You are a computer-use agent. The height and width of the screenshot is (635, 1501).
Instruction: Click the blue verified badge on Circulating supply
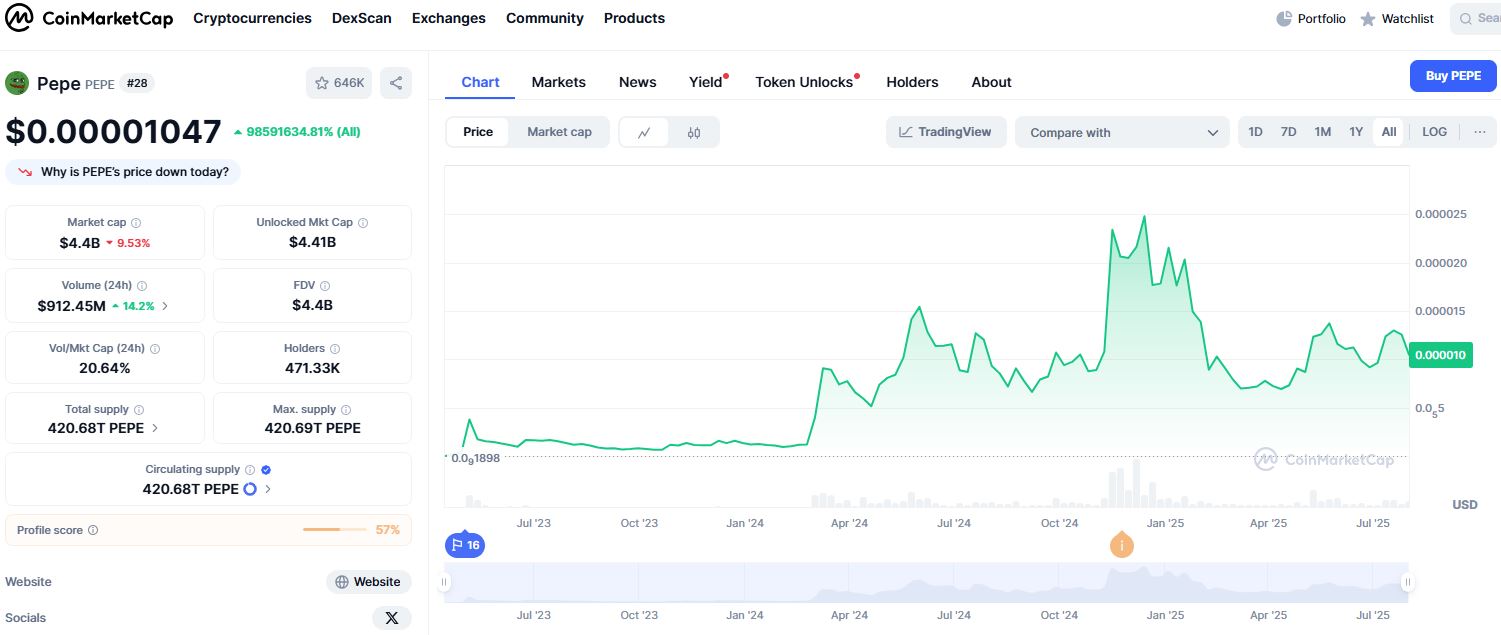(266, 470)
